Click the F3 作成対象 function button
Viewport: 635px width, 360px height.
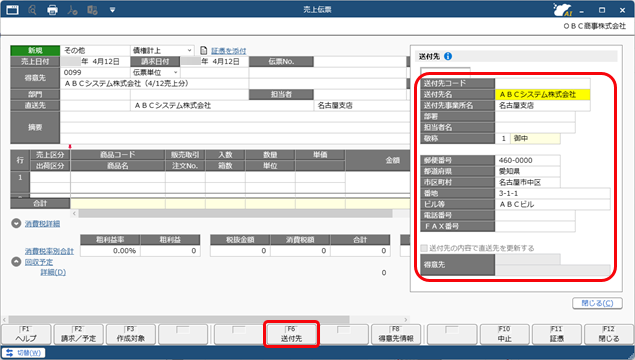(x=130, y=334)
